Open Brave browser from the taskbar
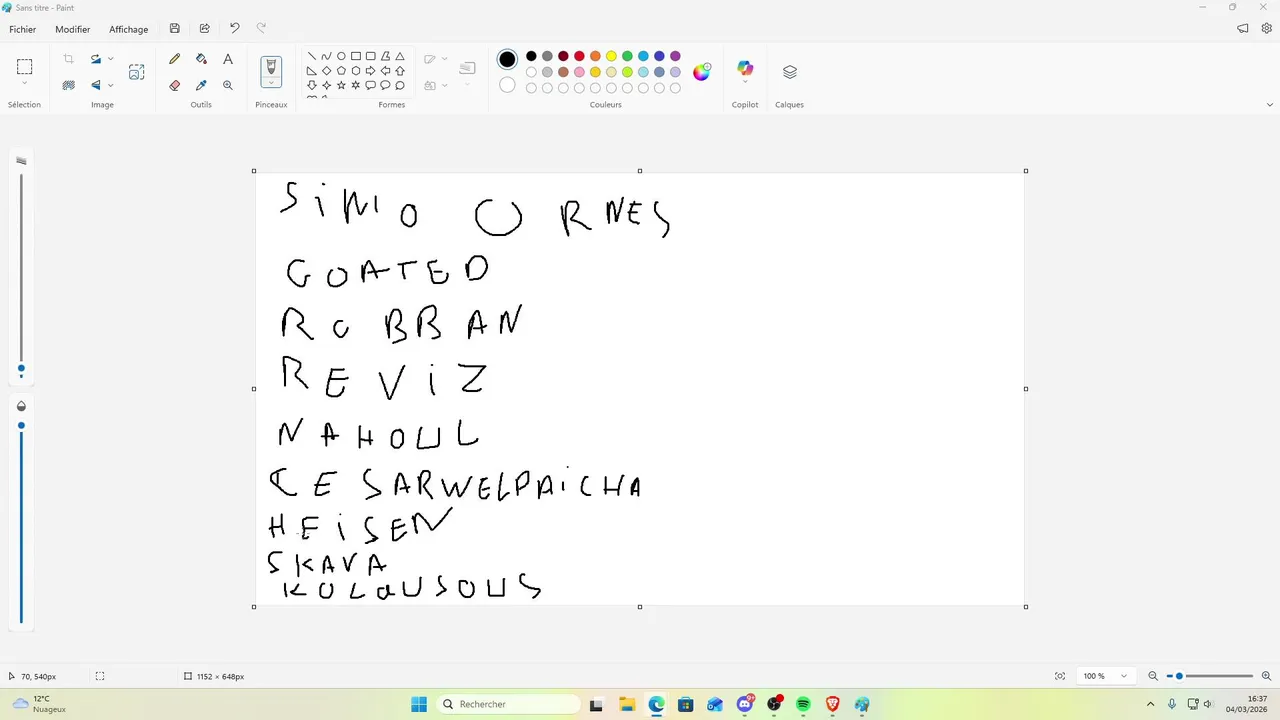This screenshot has width=1280, height=720. click(x=833, y=704)
